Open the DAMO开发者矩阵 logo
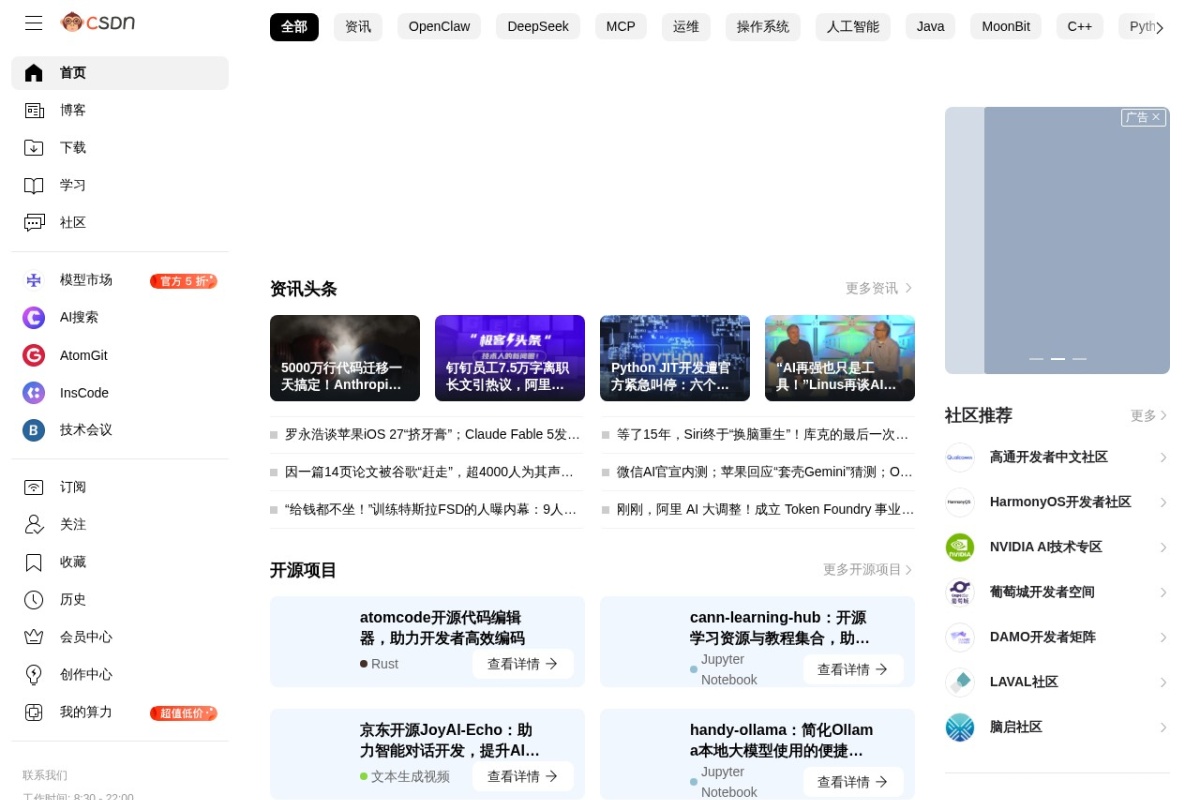The height and width of the screenshot is (800, 1200). [960, 637]
